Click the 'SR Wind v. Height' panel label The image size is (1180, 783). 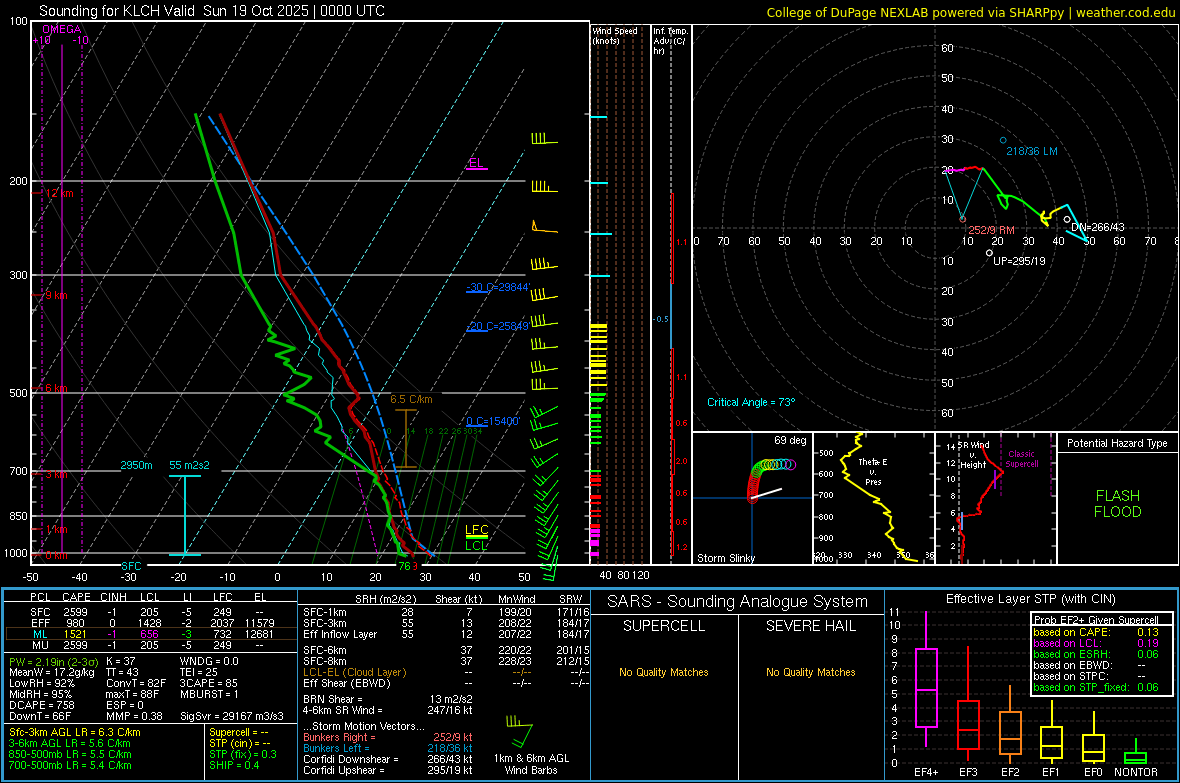(973, 455)
